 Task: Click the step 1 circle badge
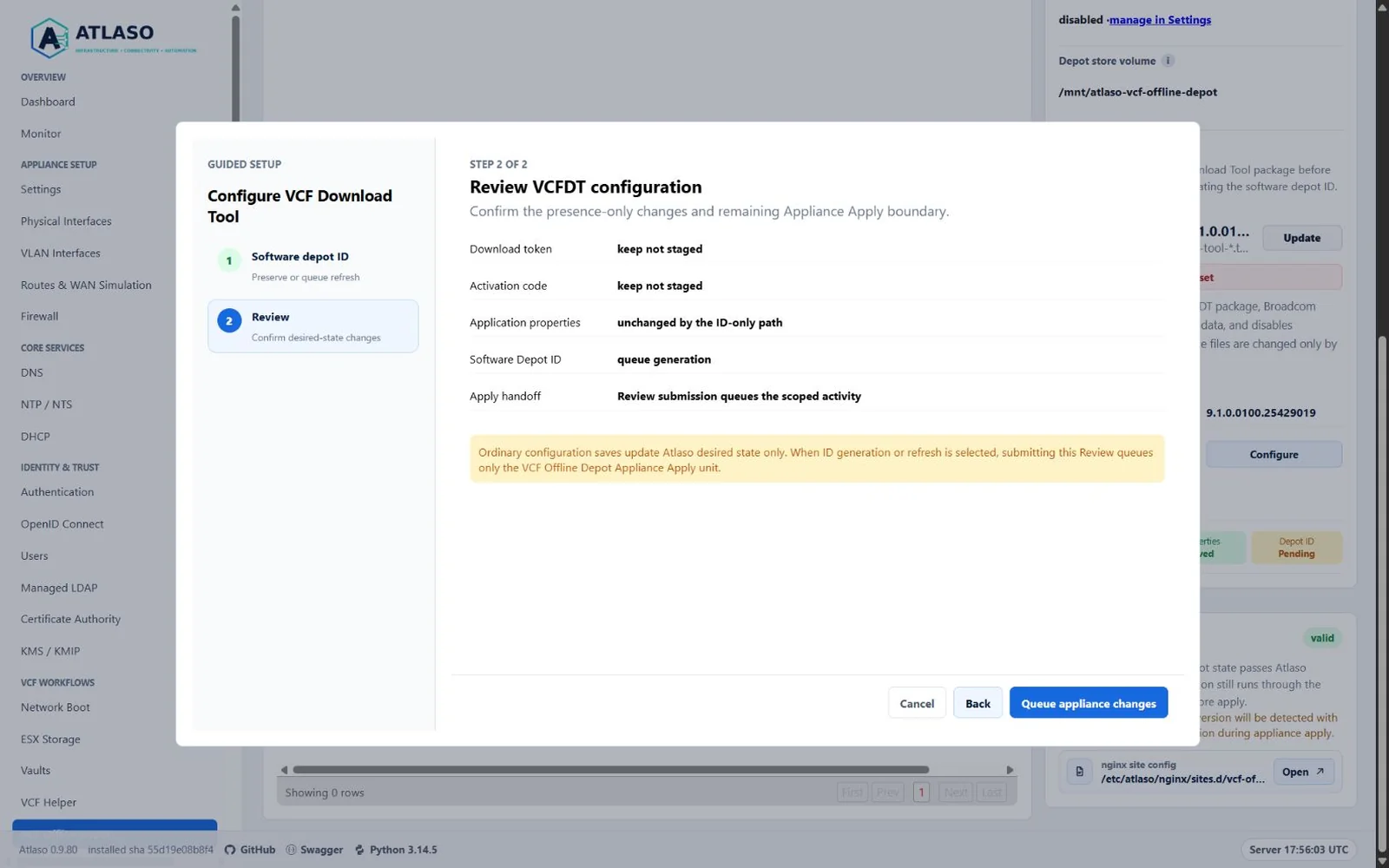[229, 260]
